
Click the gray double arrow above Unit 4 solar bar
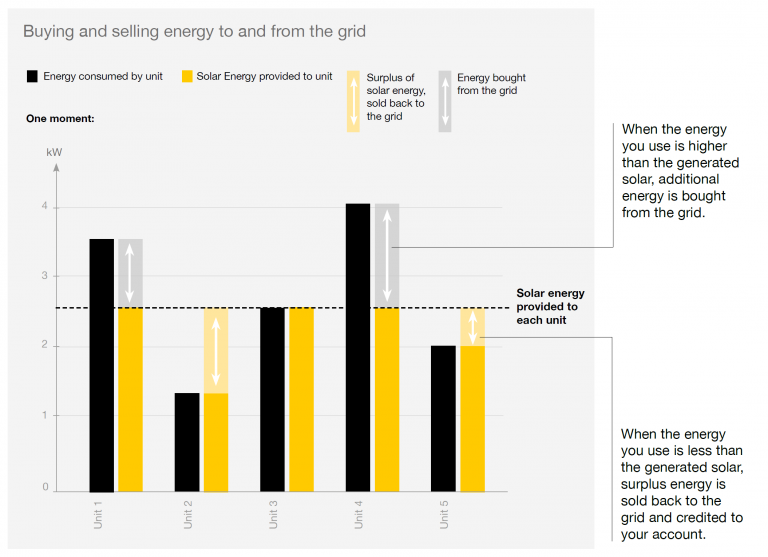coord(387,256)
